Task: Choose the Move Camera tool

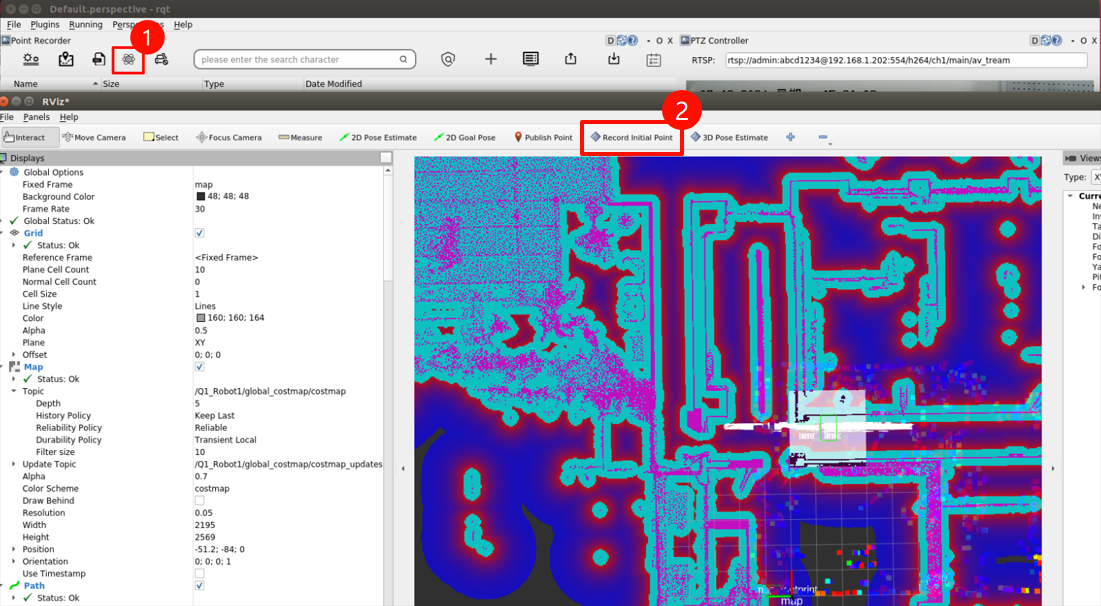Action: pos(94,138)
